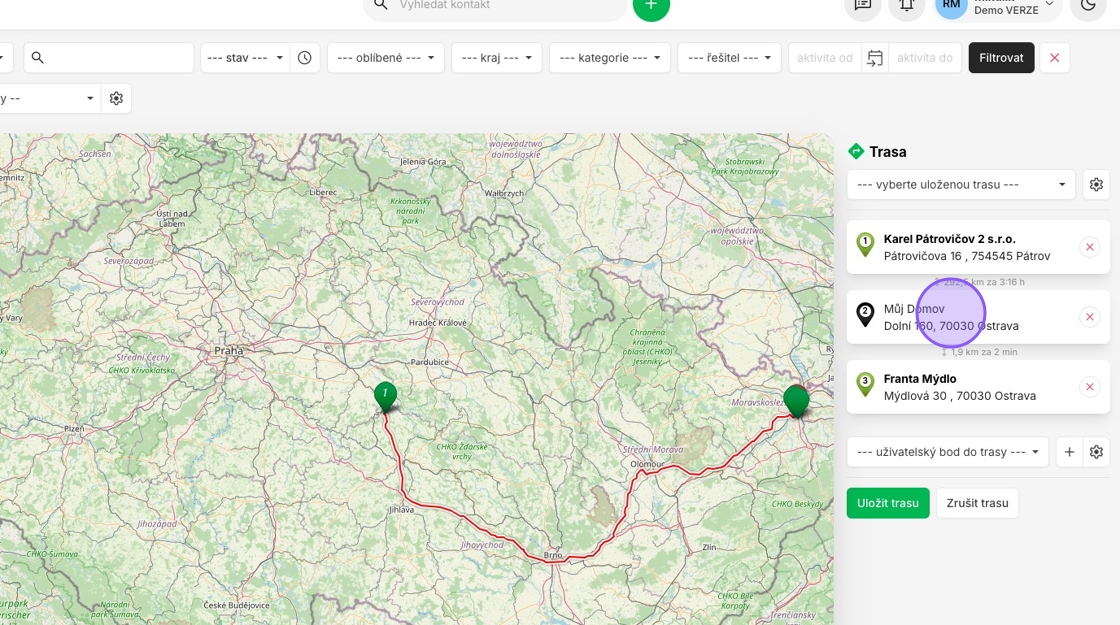Viewport: 1120px width, 625px height.
Task: Click the Uložit trasu button
Action: (x=888, y=503)
